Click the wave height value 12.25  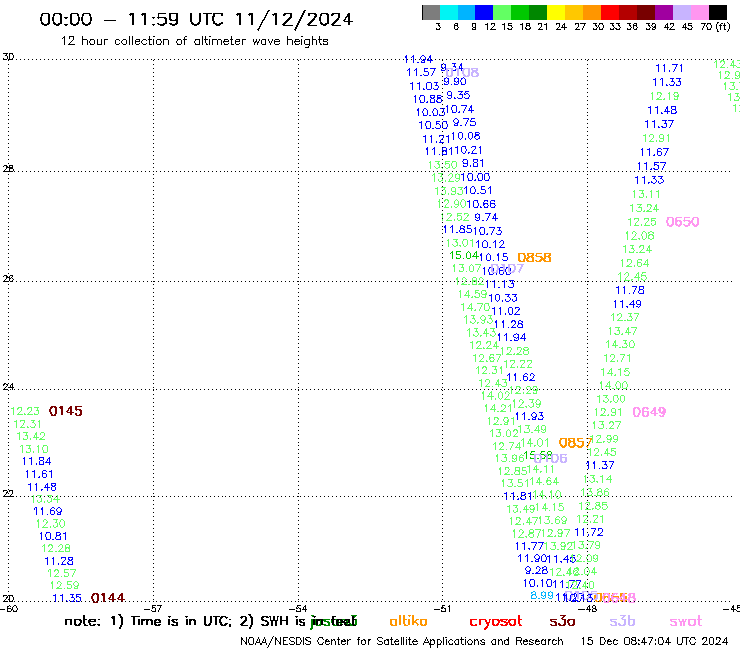click(641, 222)
